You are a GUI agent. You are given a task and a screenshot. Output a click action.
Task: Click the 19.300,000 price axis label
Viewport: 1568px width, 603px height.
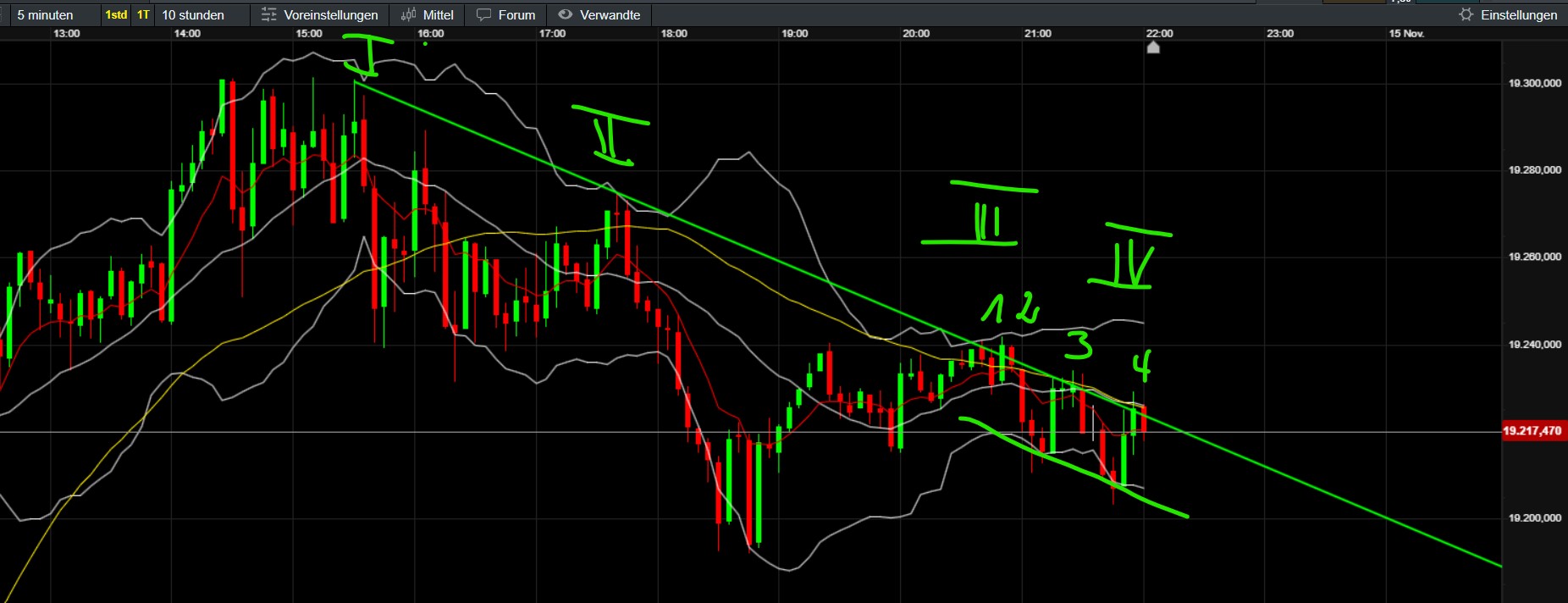coord(1535,83)
